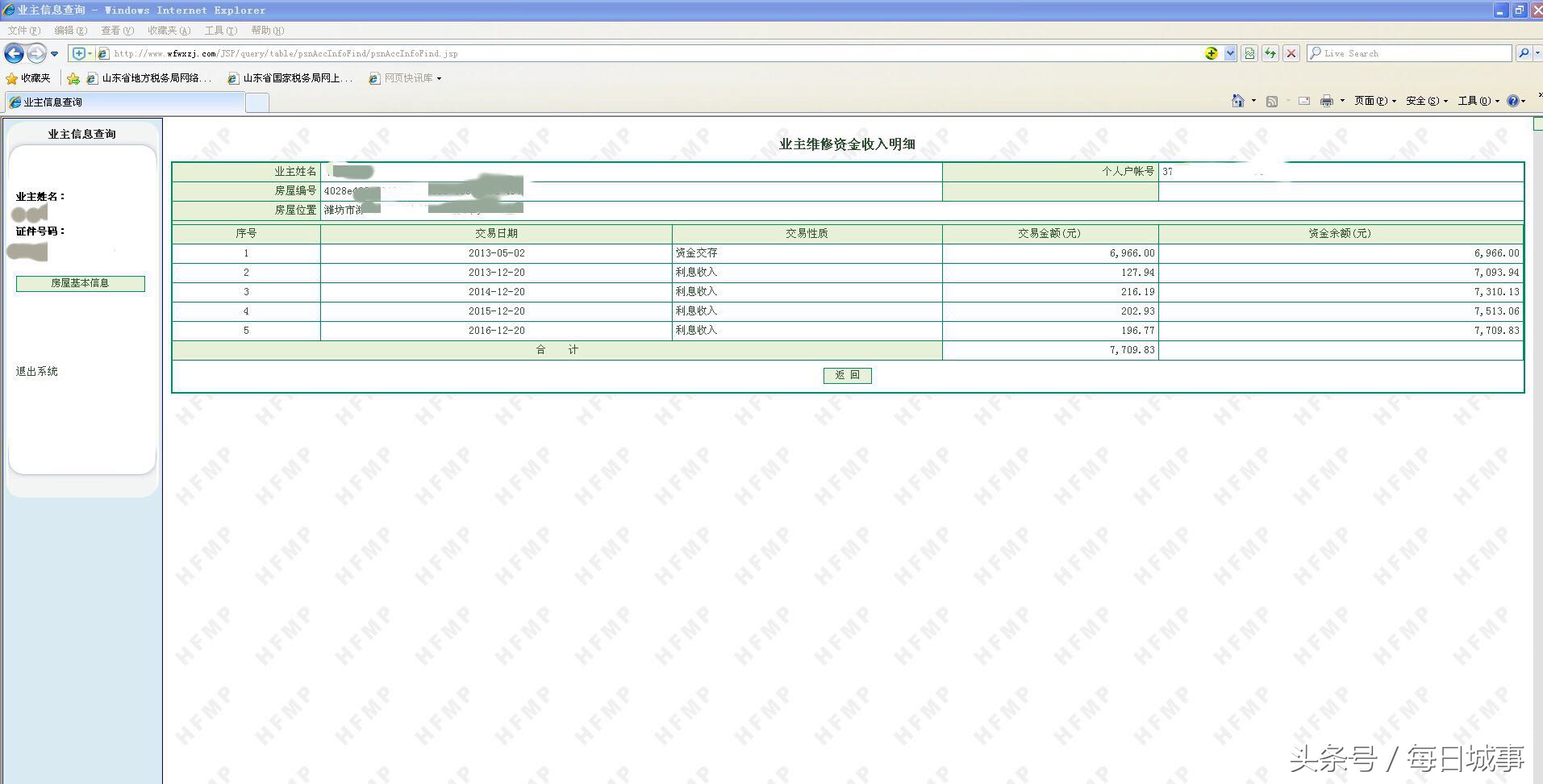Click the blue Help question mark icon

[x=1512, y=101]
